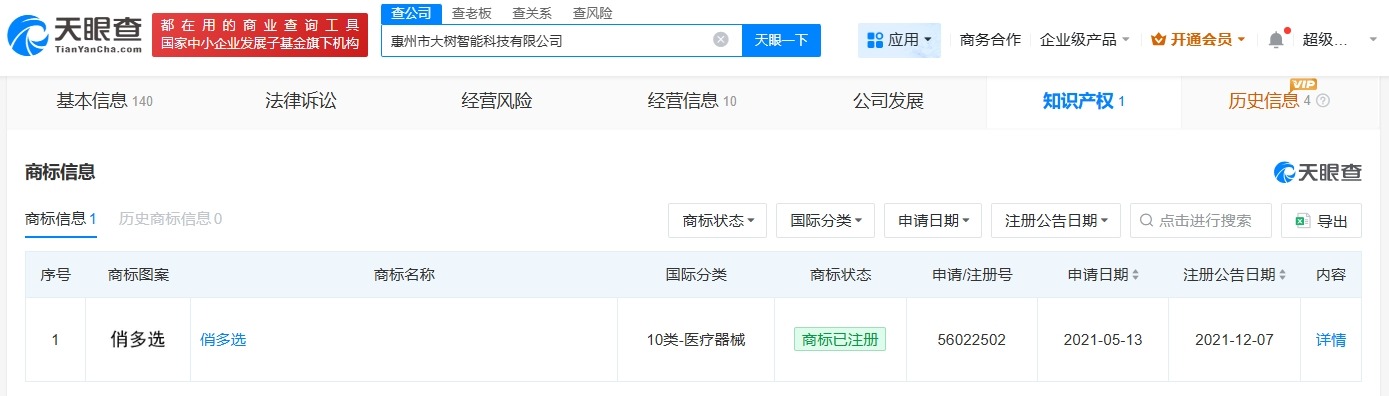Select the 知识产权 tab
Viewport: 1389px width, 396px height.
(1084, 101)
